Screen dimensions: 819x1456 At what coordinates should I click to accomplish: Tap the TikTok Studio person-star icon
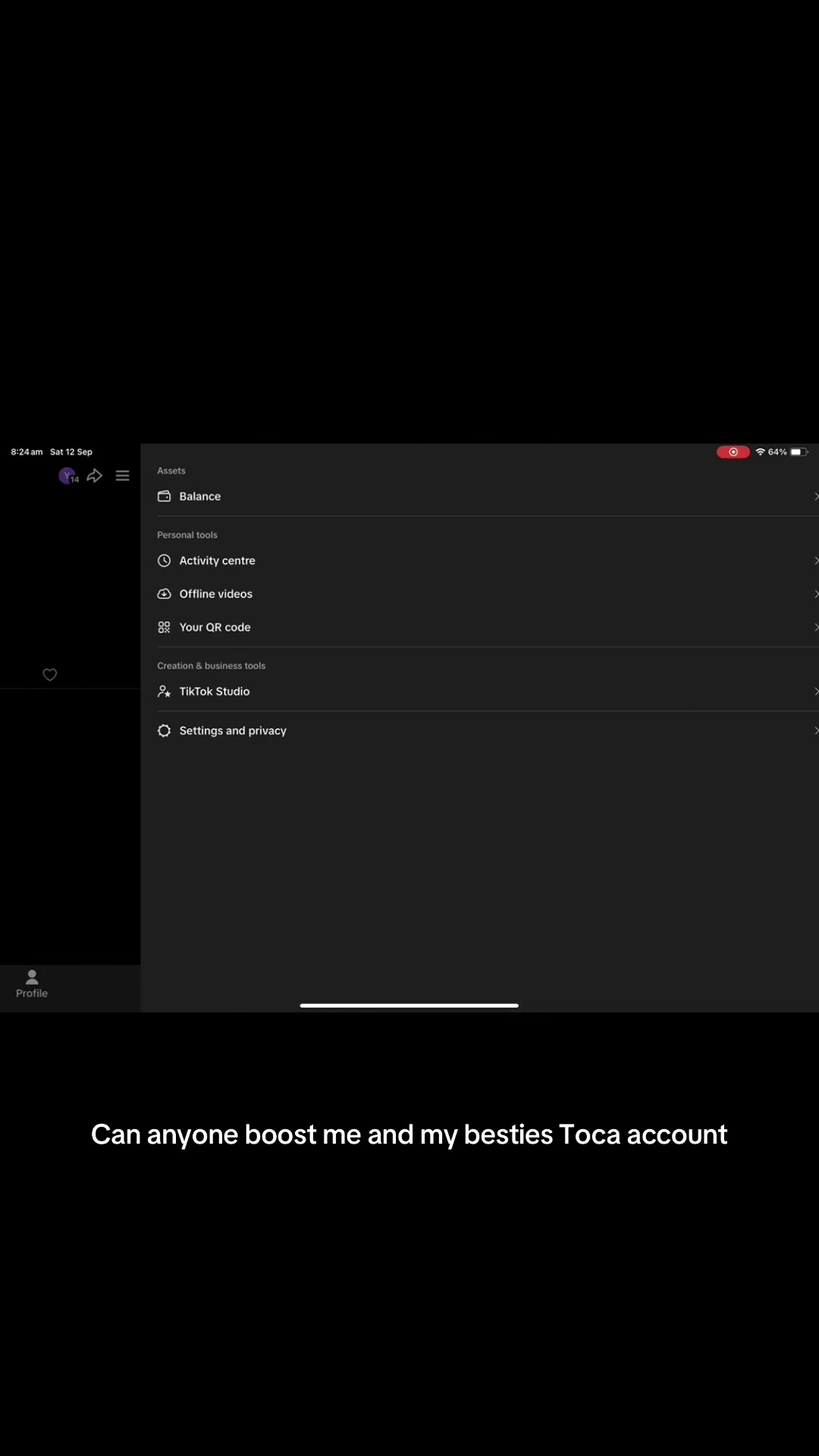tap(164, 691)
